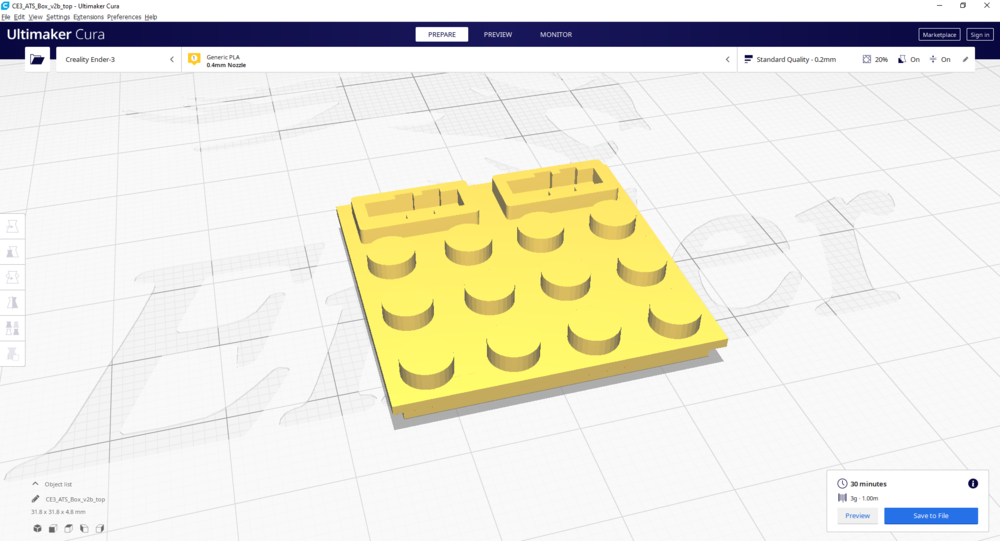The image size is (1000, 541).
Task: Click the Cura logo in title bar
Action: tap(5, 5)
